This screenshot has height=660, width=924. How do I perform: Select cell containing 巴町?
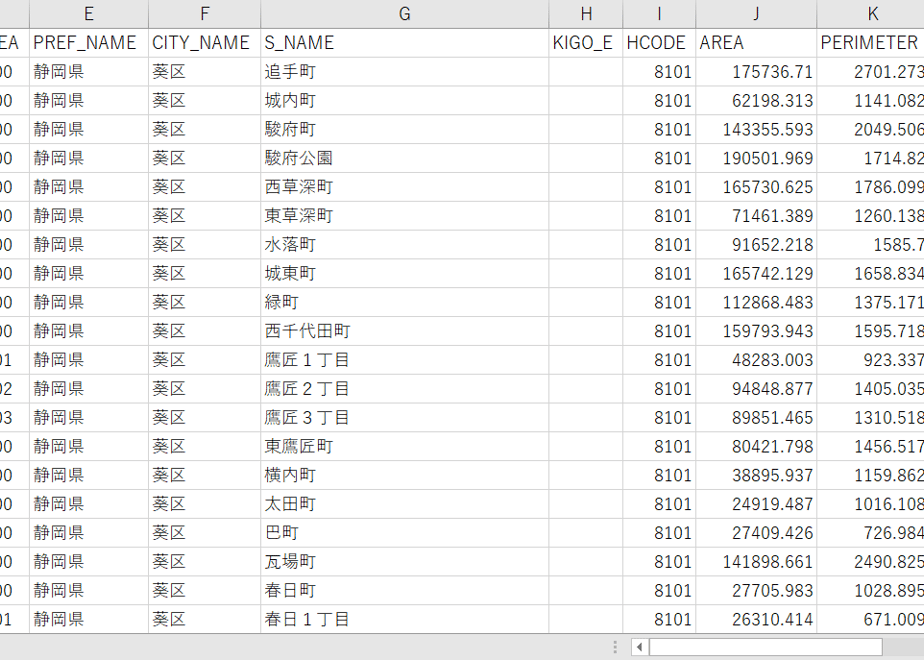(x=404, y=533)
